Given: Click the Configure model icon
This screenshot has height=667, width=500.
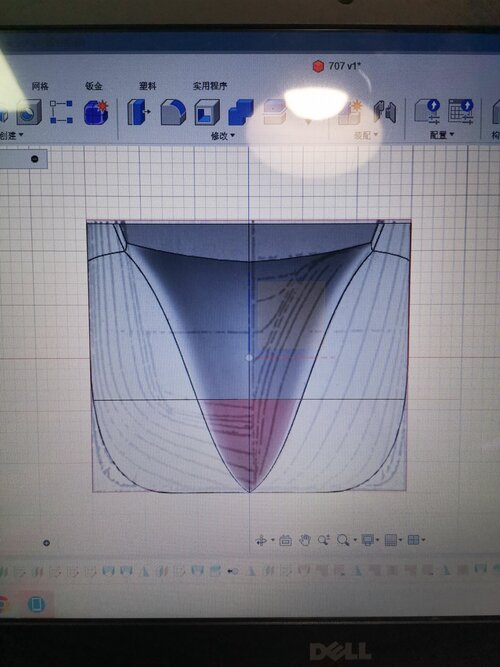Looking at the screenshot, I should pos(427,111).
